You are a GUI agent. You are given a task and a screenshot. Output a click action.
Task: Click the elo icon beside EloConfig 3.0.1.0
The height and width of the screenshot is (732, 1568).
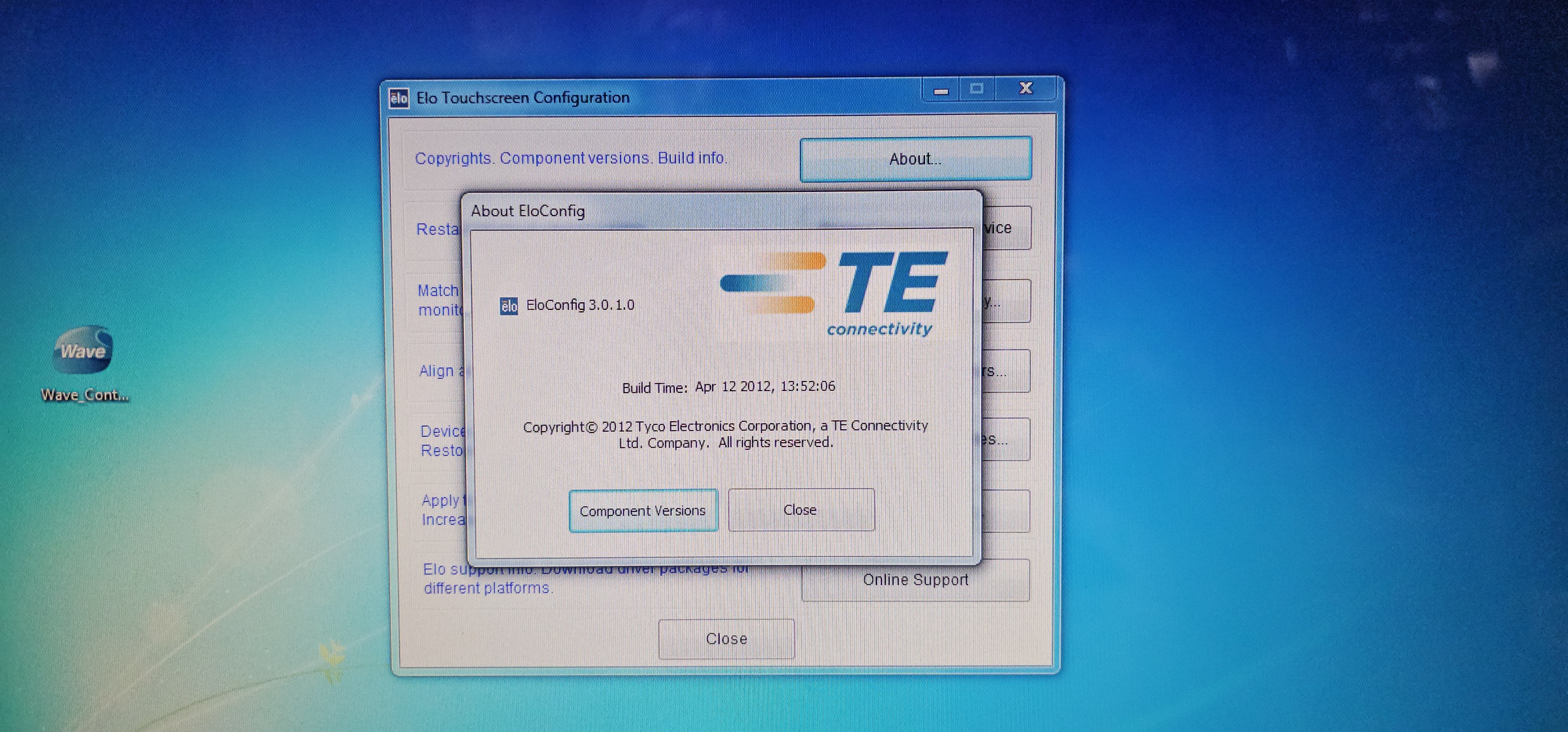coord(509,305)
